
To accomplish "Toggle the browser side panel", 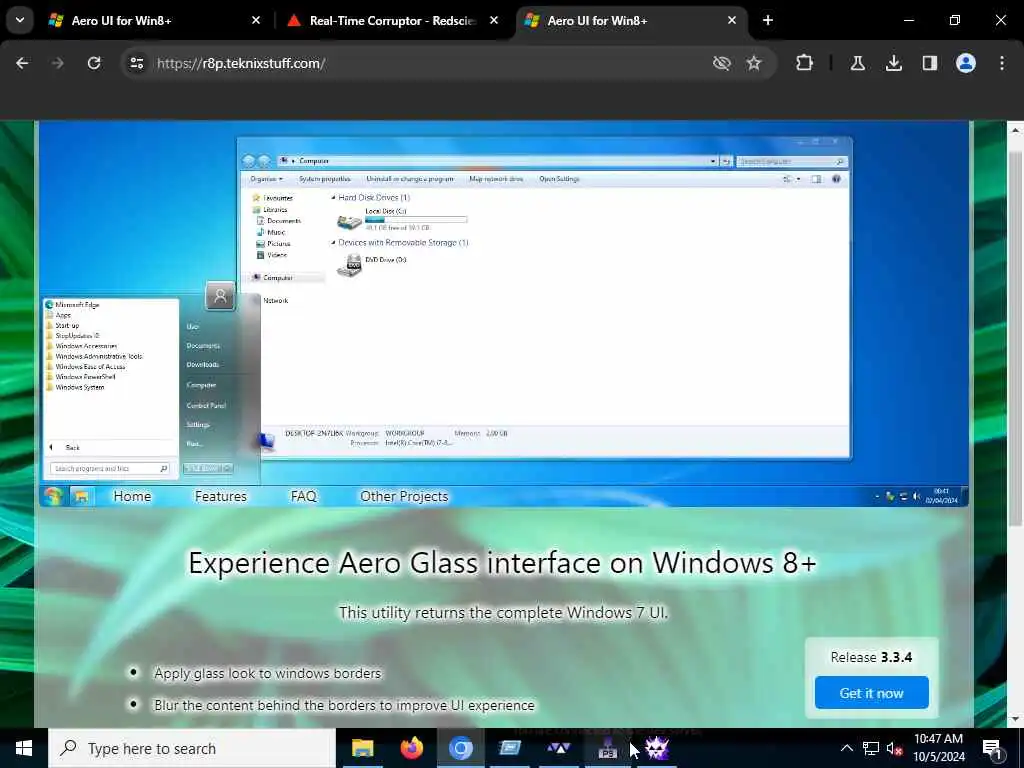I will [929, 63].
